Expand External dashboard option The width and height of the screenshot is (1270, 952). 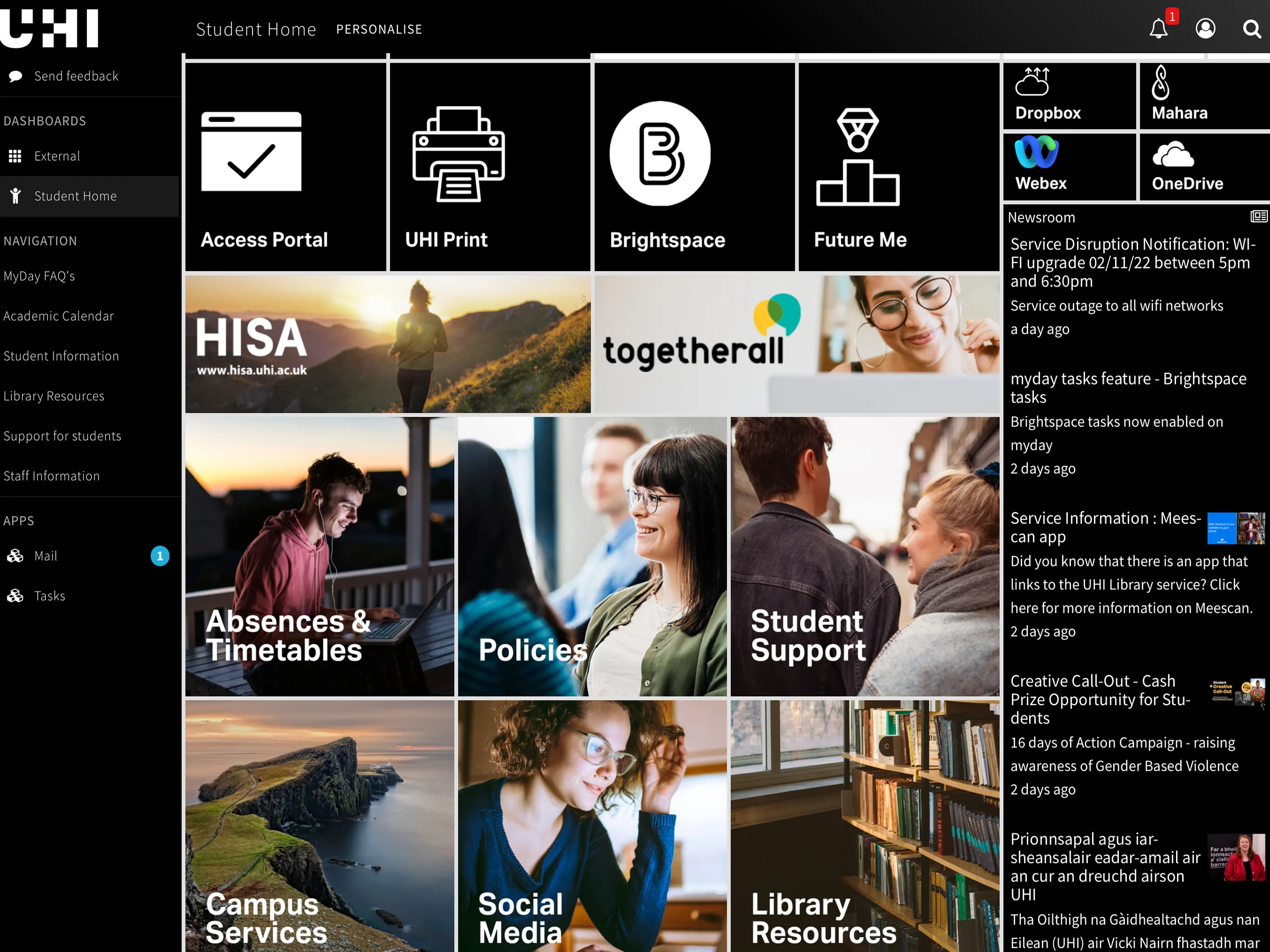(x=57, y=156)
